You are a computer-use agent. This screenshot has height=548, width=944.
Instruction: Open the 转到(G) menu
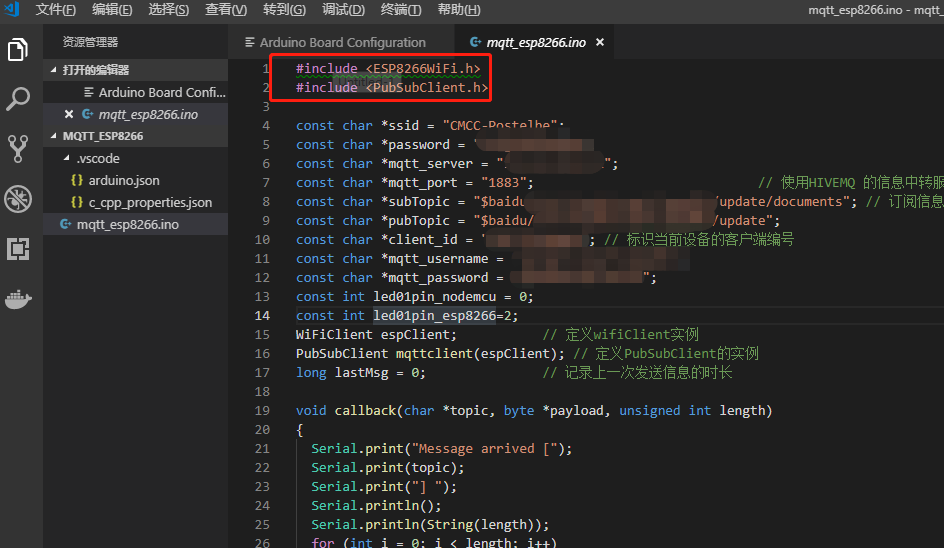[x=284, y=10]
